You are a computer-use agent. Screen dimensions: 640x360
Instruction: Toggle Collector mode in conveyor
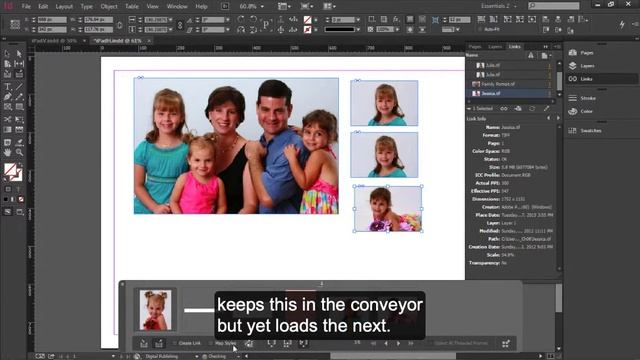[x=144, y=344]
